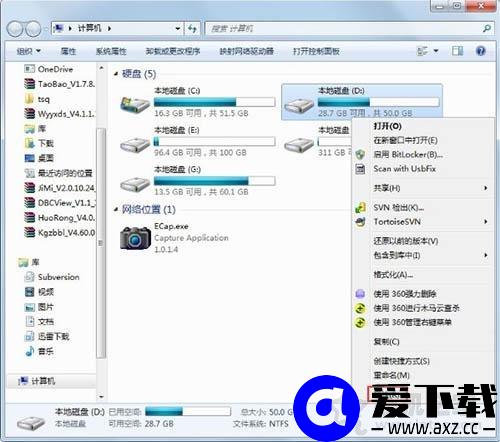Select local disk D drive icon
This screenshot has width=500, height=442.
[299, 105]
